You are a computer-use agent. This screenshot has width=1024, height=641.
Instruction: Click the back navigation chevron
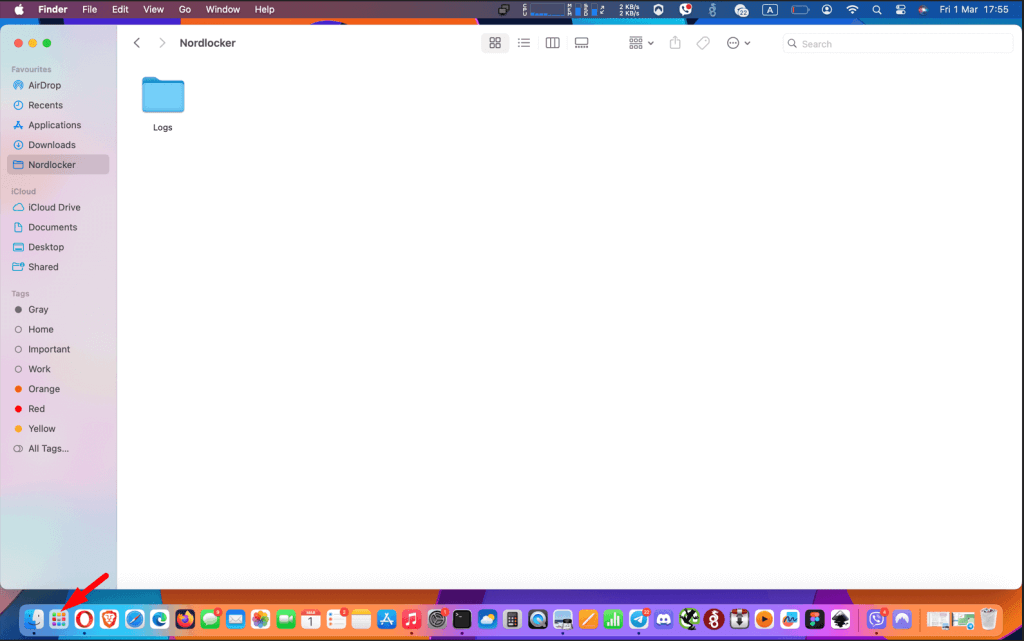137,43
